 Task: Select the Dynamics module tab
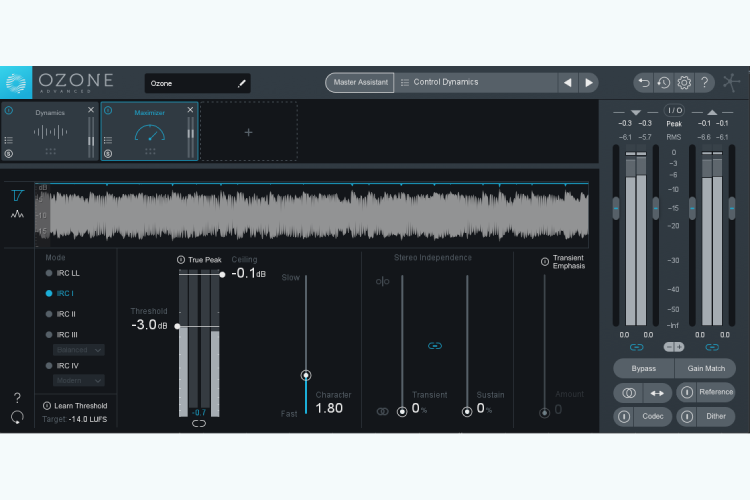pyautogui.click(x=50, y=132)
